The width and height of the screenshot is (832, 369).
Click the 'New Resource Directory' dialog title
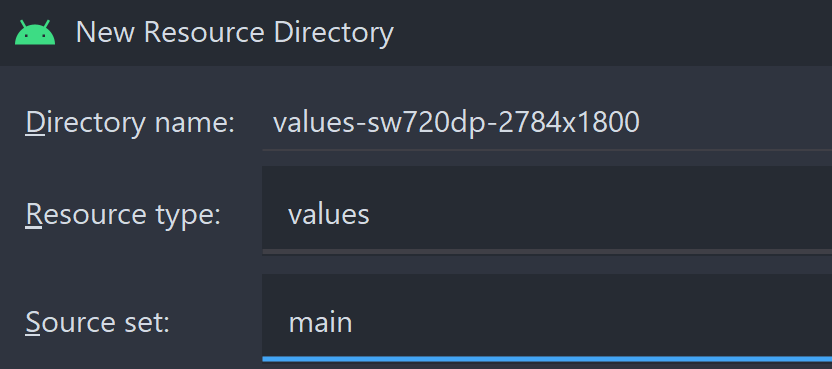point(235,32)
